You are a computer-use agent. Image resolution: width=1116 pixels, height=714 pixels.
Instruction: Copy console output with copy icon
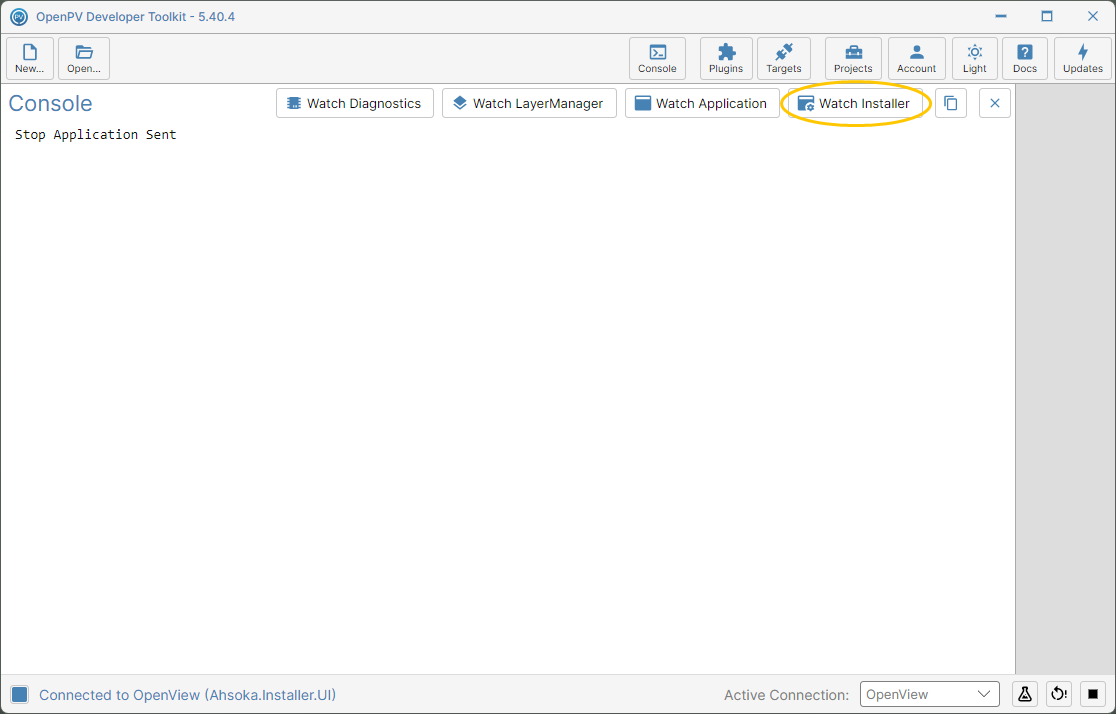coord(950,103)
